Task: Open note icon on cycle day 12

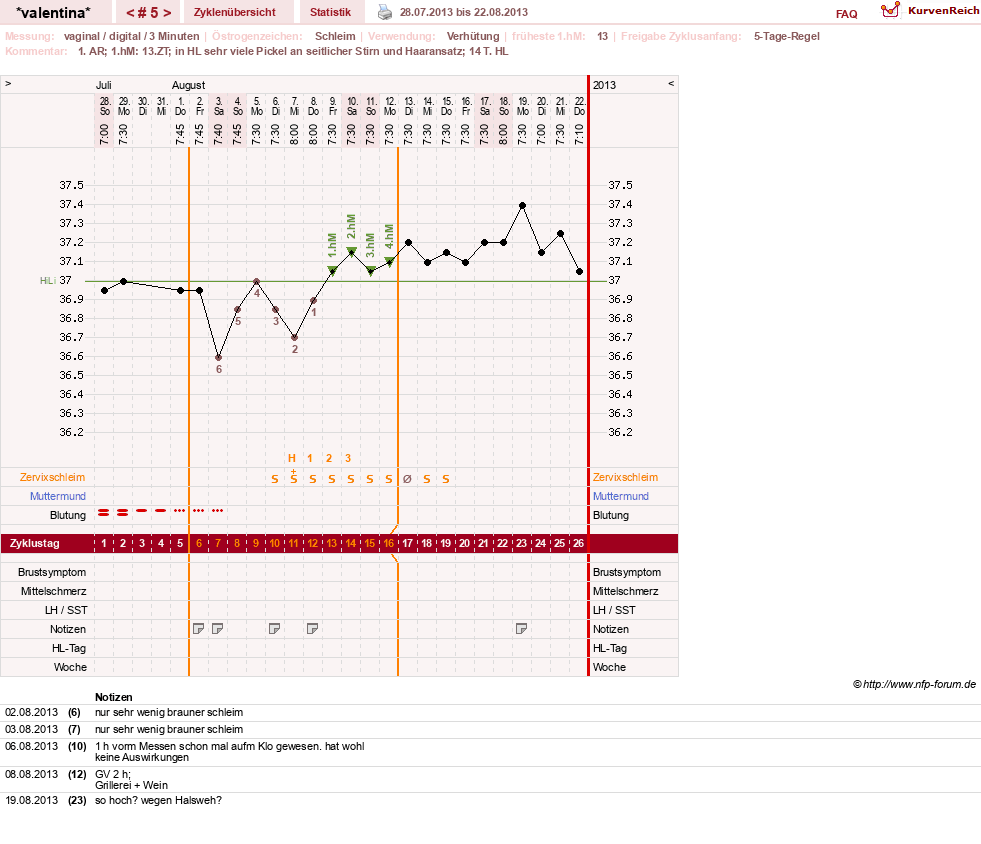Action: point(312,629)
